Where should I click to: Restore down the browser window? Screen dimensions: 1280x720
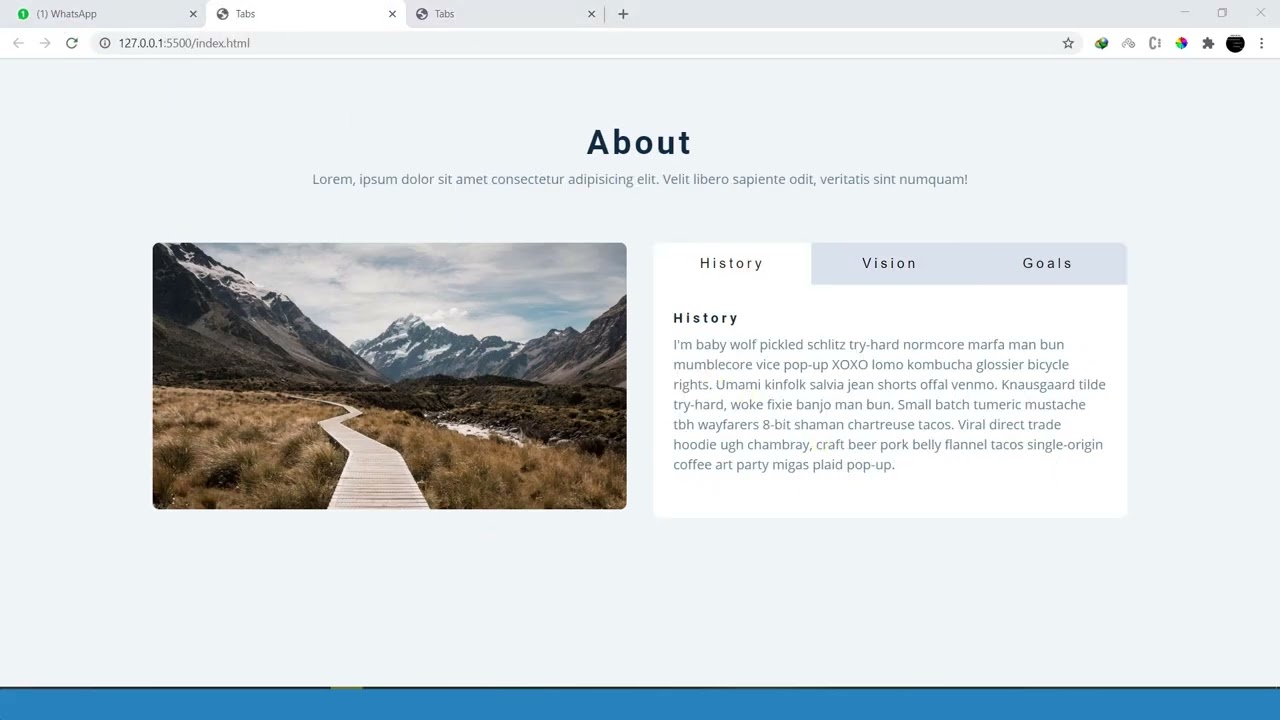1222,13
